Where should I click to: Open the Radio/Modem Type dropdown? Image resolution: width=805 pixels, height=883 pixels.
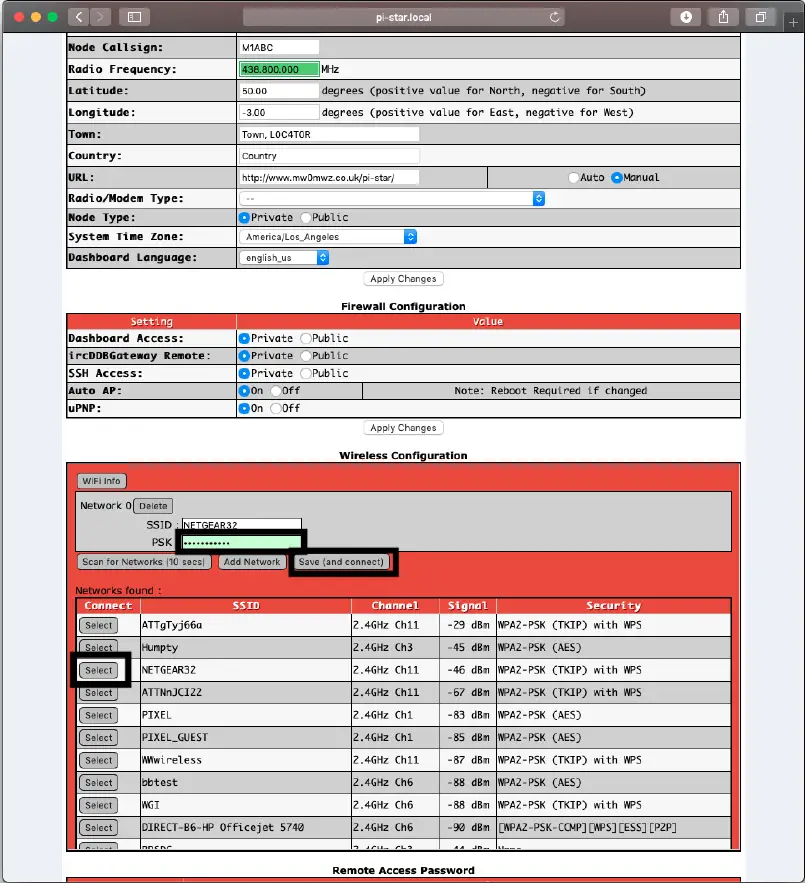click(x=392, y=198)
